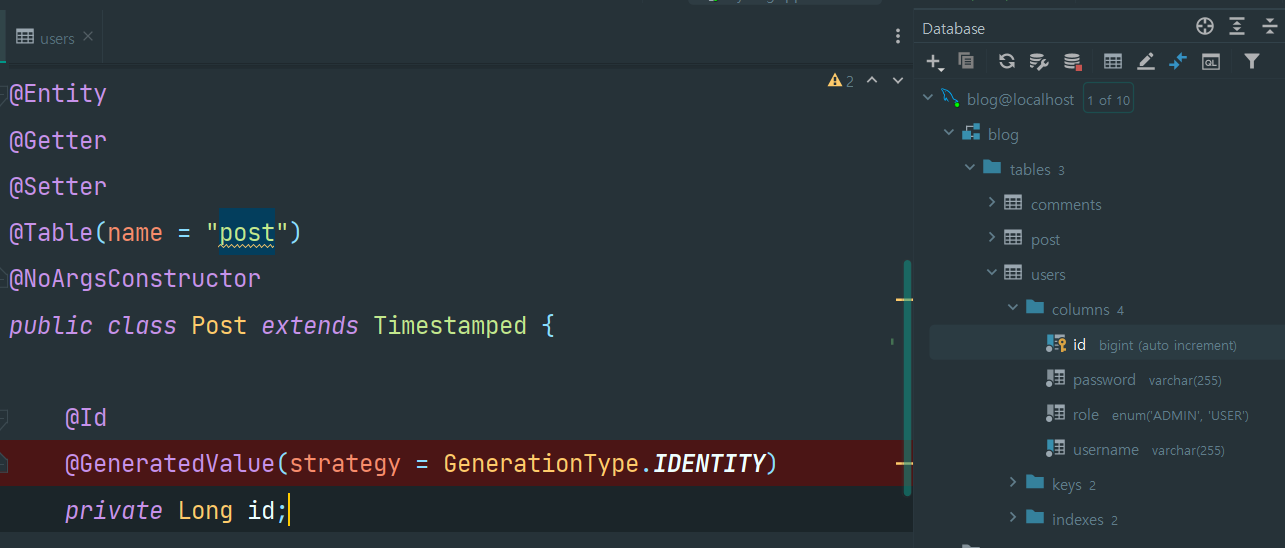Duplicate the selected data source
The width and height of the screenshot is (1285, 548).
966,61
